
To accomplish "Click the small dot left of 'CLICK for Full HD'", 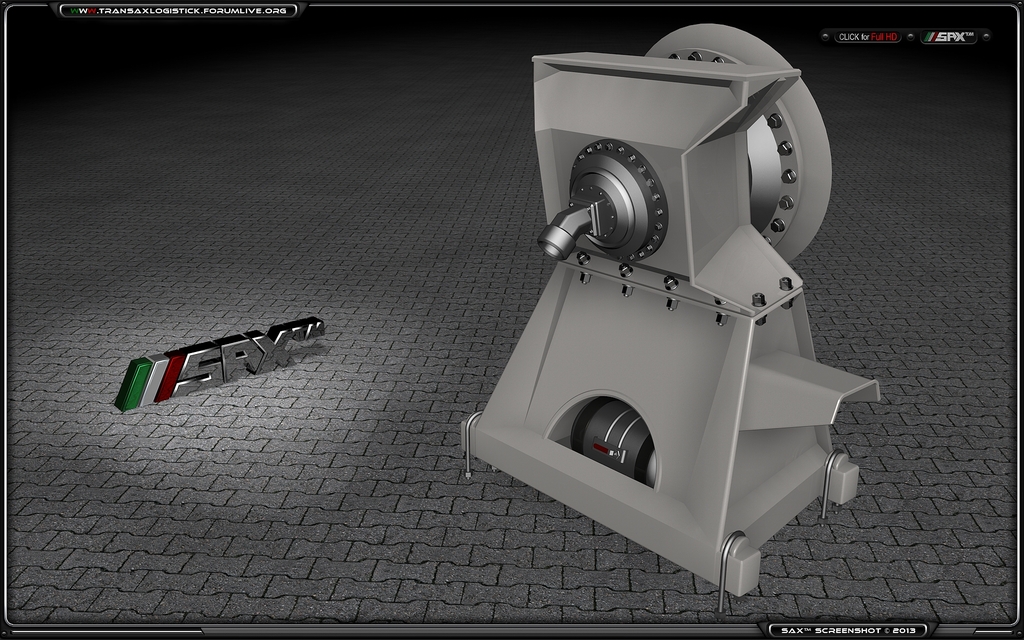I will click(825, 37).
